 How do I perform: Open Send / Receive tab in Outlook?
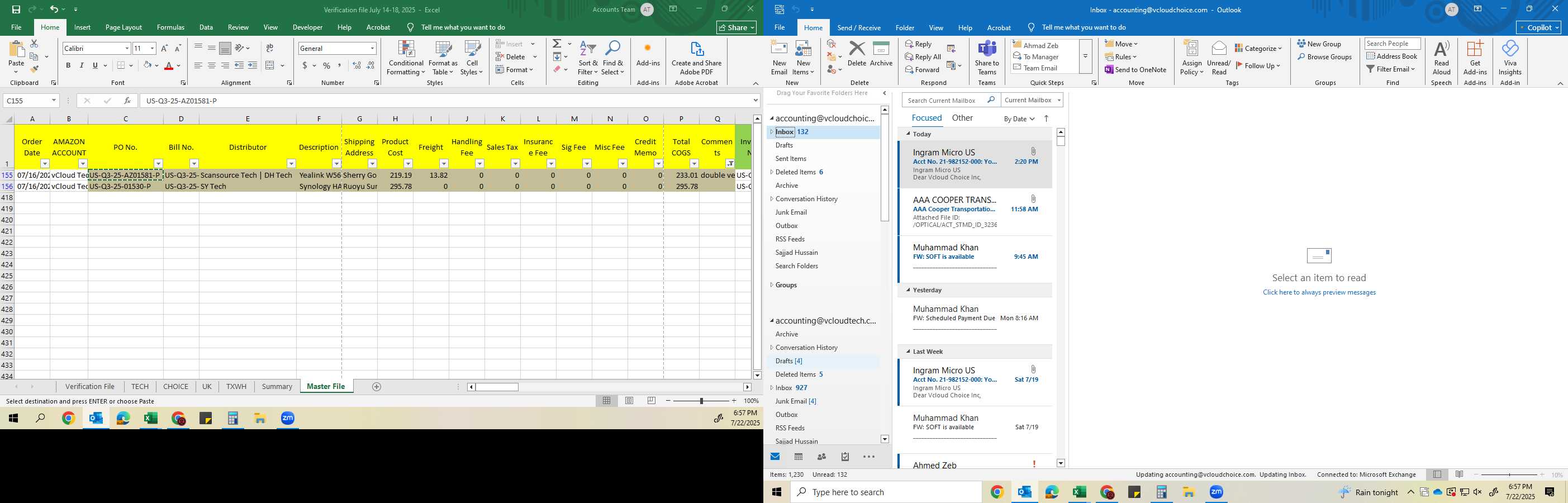[x=859, y=27]
